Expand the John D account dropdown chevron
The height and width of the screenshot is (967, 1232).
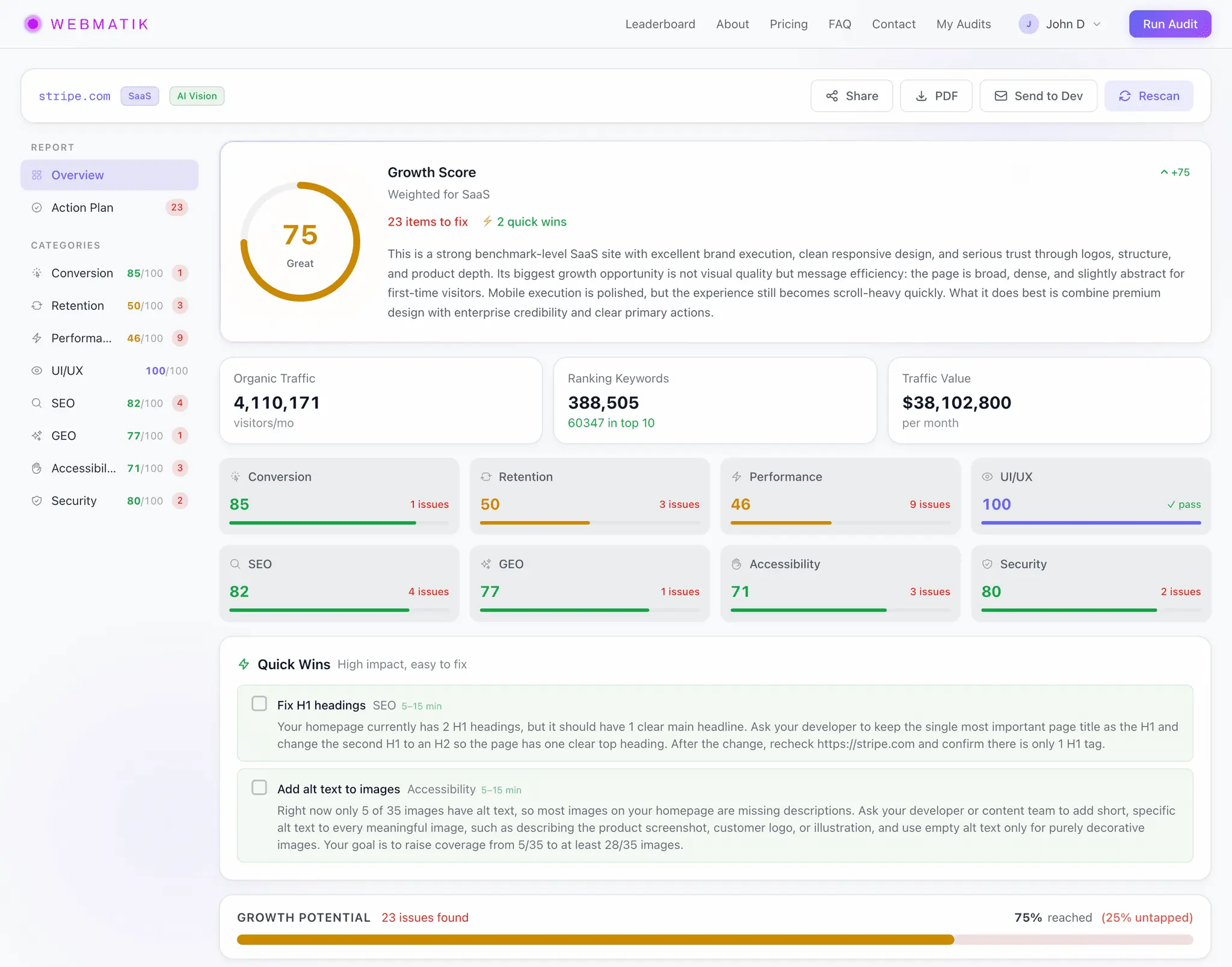click(1097, 24)
